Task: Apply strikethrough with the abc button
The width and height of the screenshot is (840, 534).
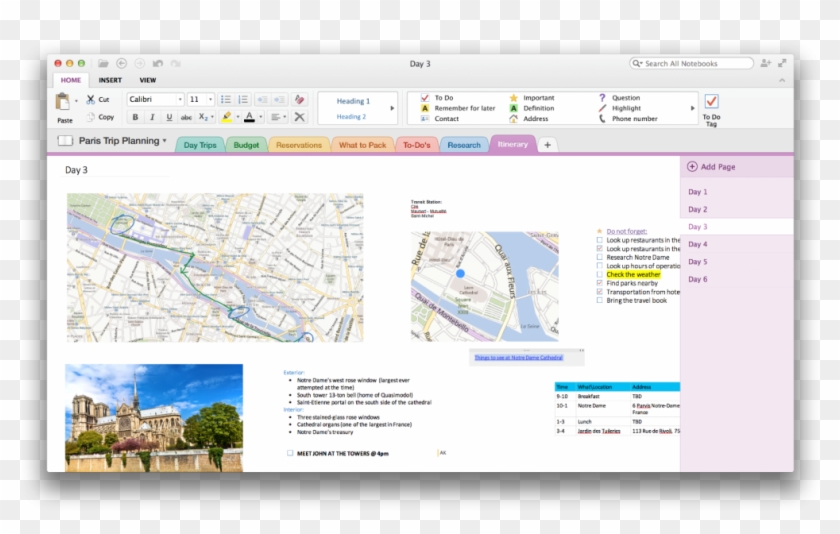Action: pos(186,117)
